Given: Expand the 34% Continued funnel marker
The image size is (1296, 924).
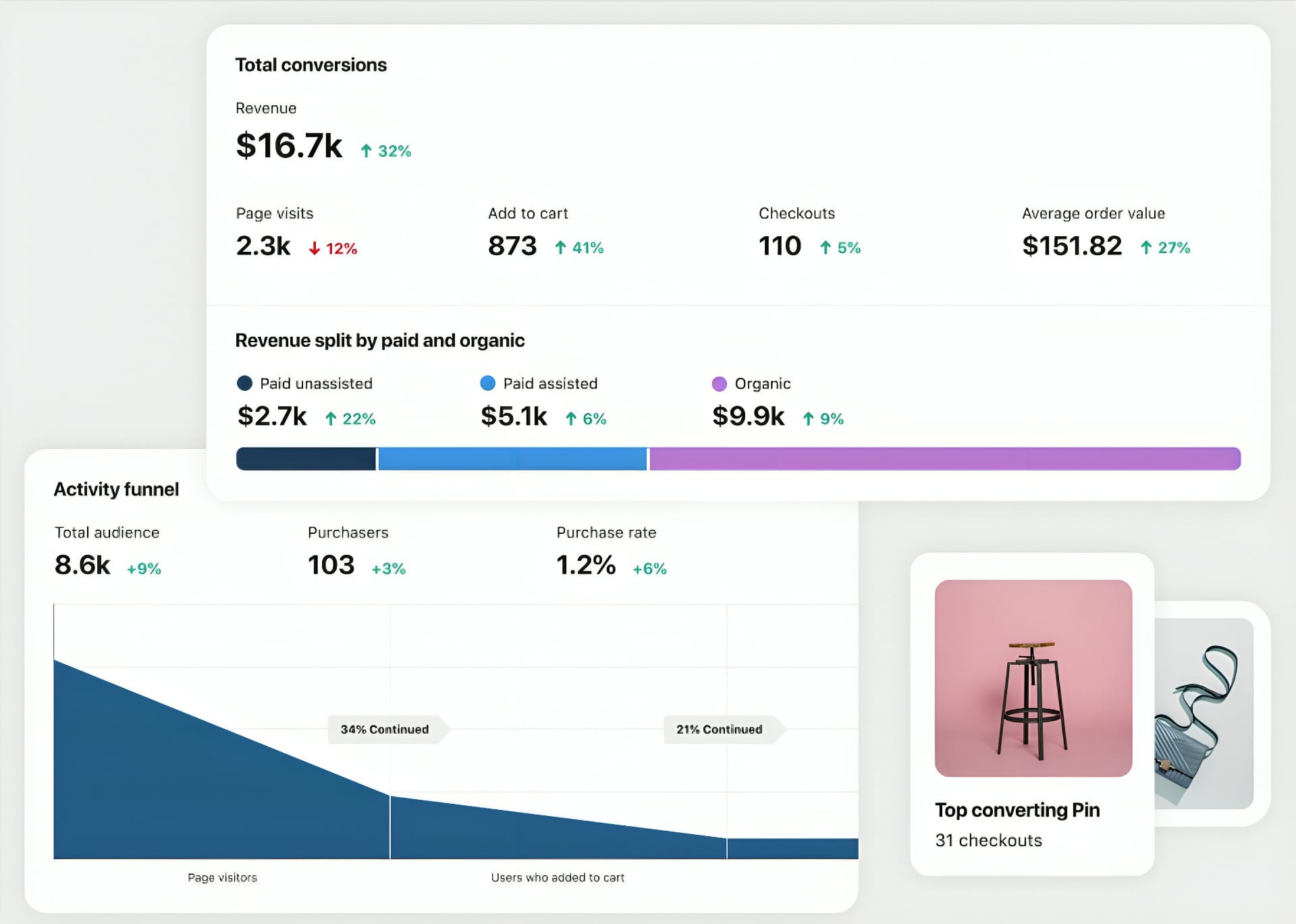Looking at the screenshot, I should 386,730.
